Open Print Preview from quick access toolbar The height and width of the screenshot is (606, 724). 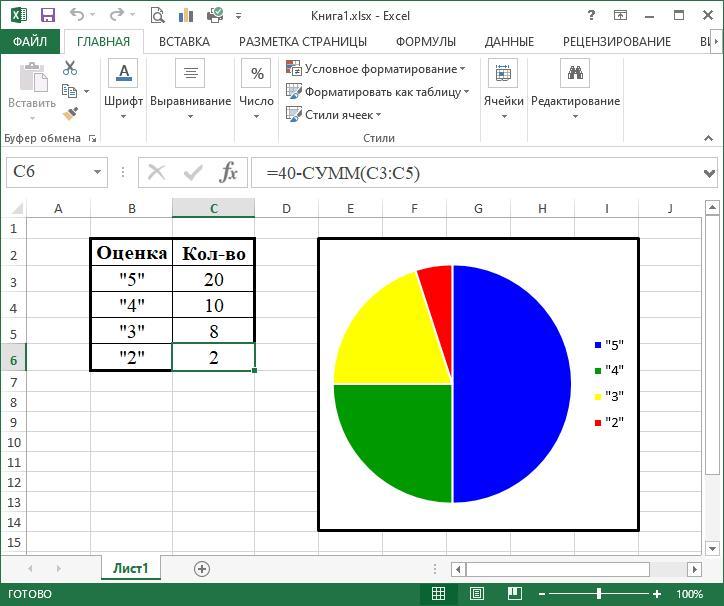(x=157, y=16)
